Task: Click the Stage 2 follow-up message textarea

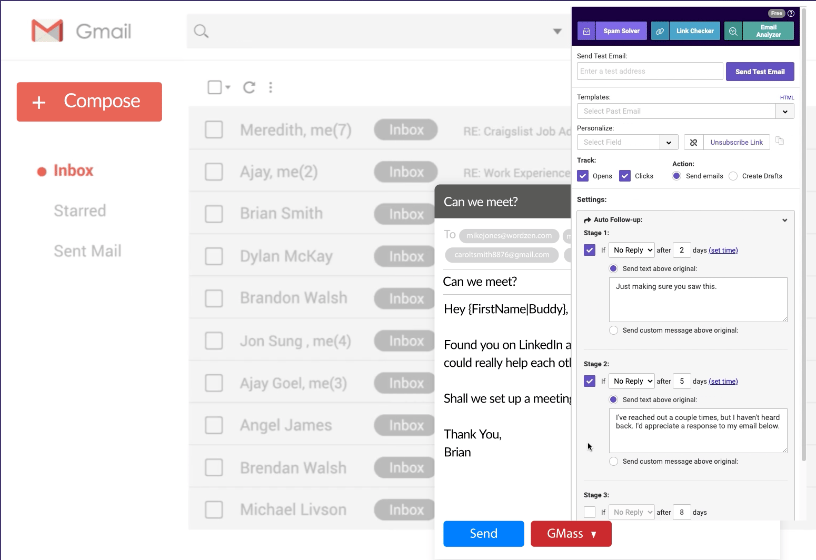Action: point(698,430)
